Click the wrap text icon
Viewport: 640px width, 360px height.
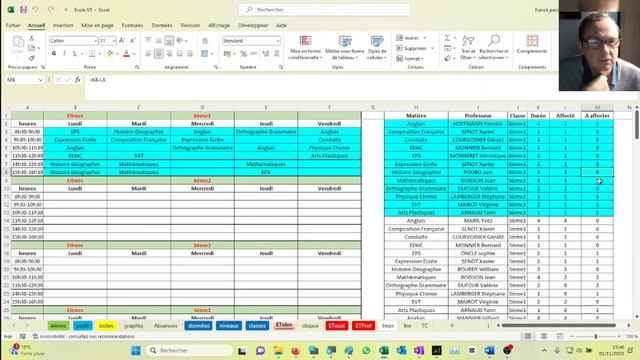coord(205,40)
